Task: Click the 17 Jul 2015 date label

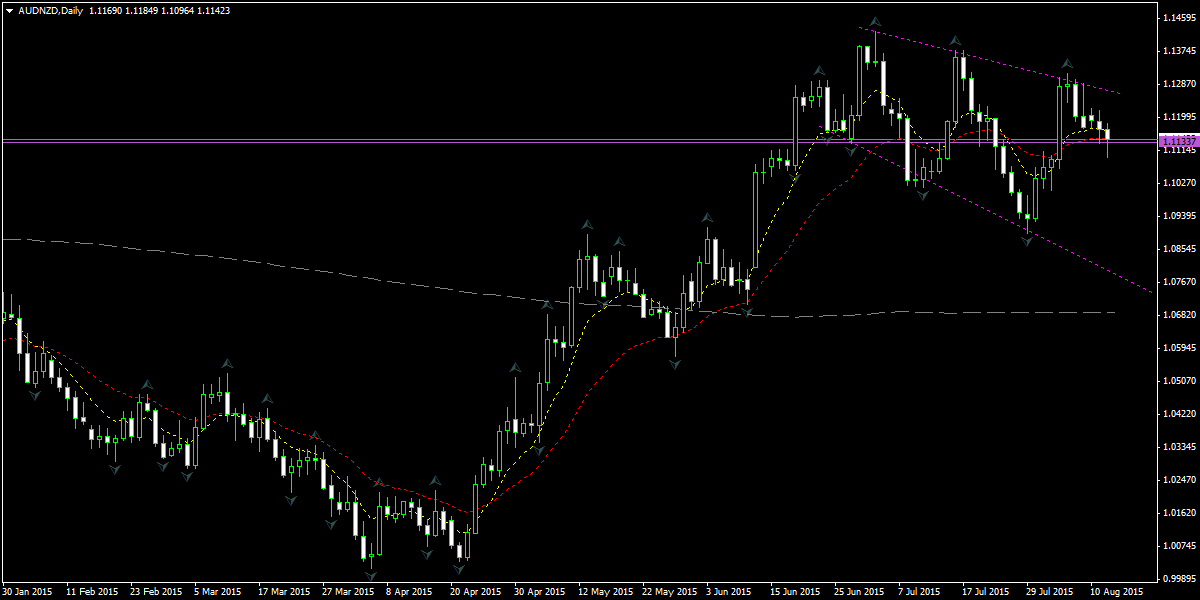Action: [988, 592]
